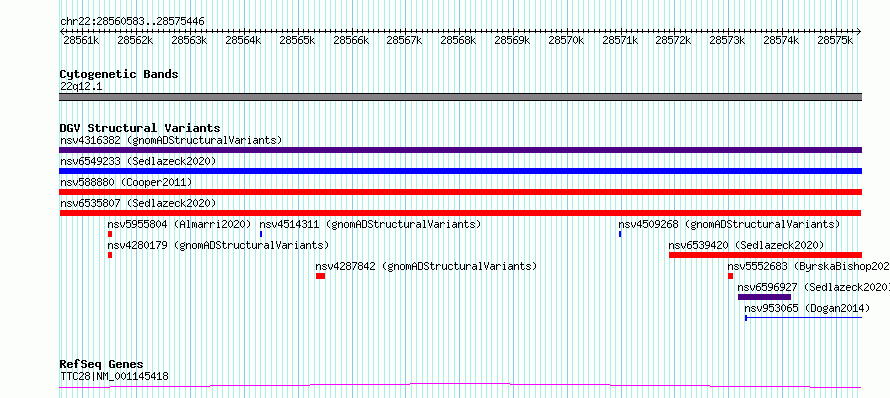Select the nsv6596927 purple variant bar
The image size is (890, 398).
pyautogui.click(x=764, y=297)
